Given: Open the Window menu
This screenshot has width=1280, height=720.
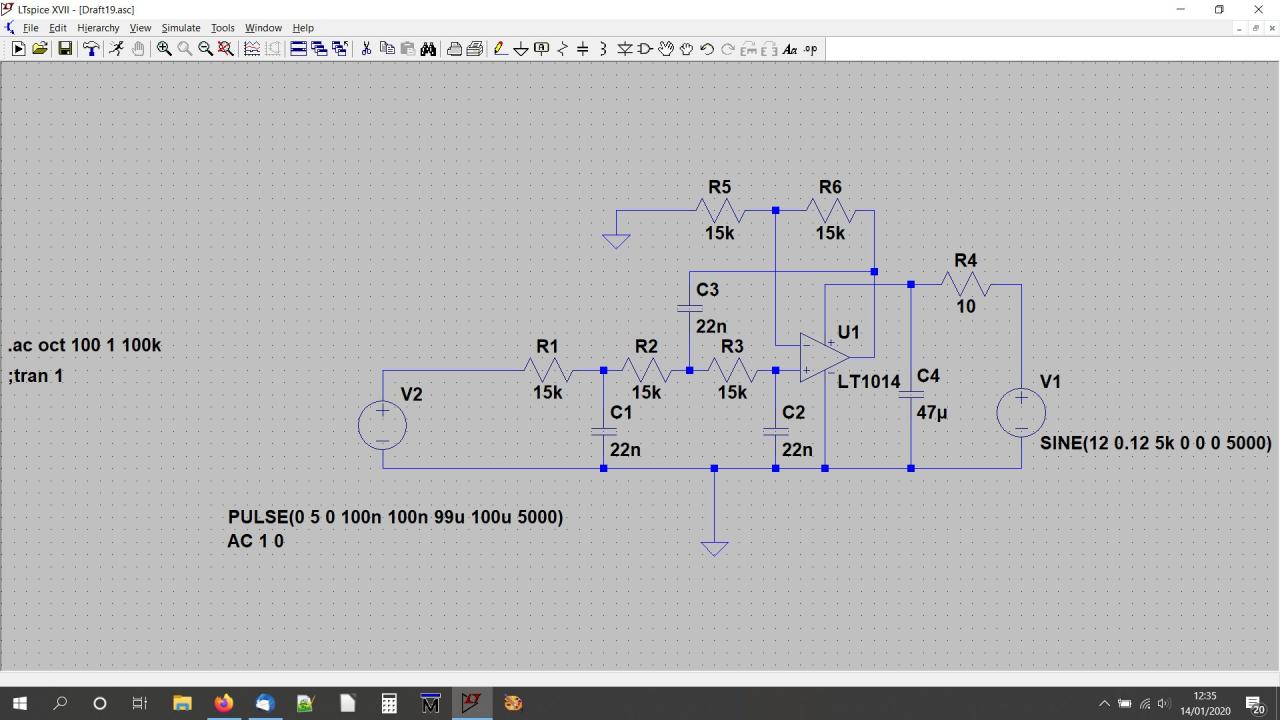Looking at the screenshot, I should coord(264,28).
